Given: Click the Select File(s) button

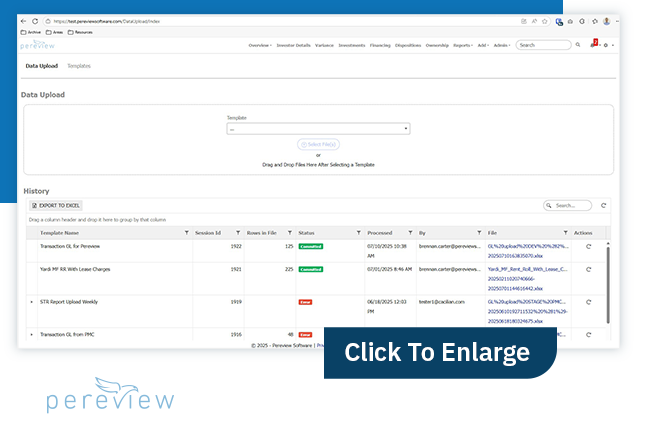Looking at the screenshot, I should [318, 144].
